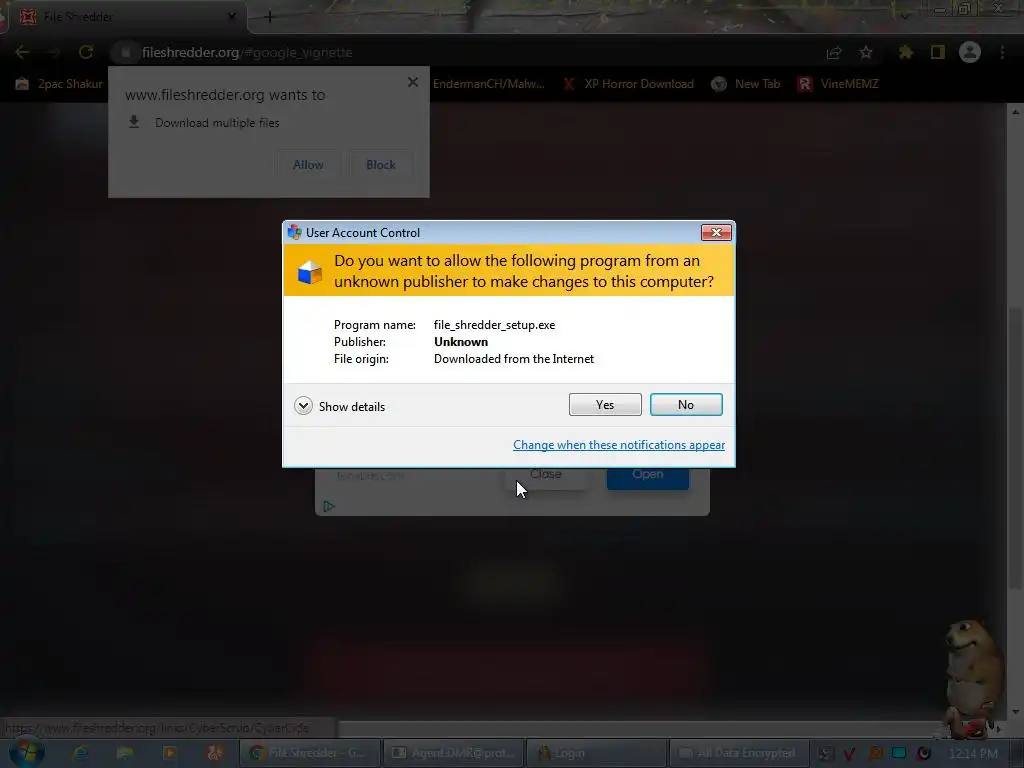Click download icon in permission popup
This screenshot has width=1024, height=768.
tap(134, 122)
